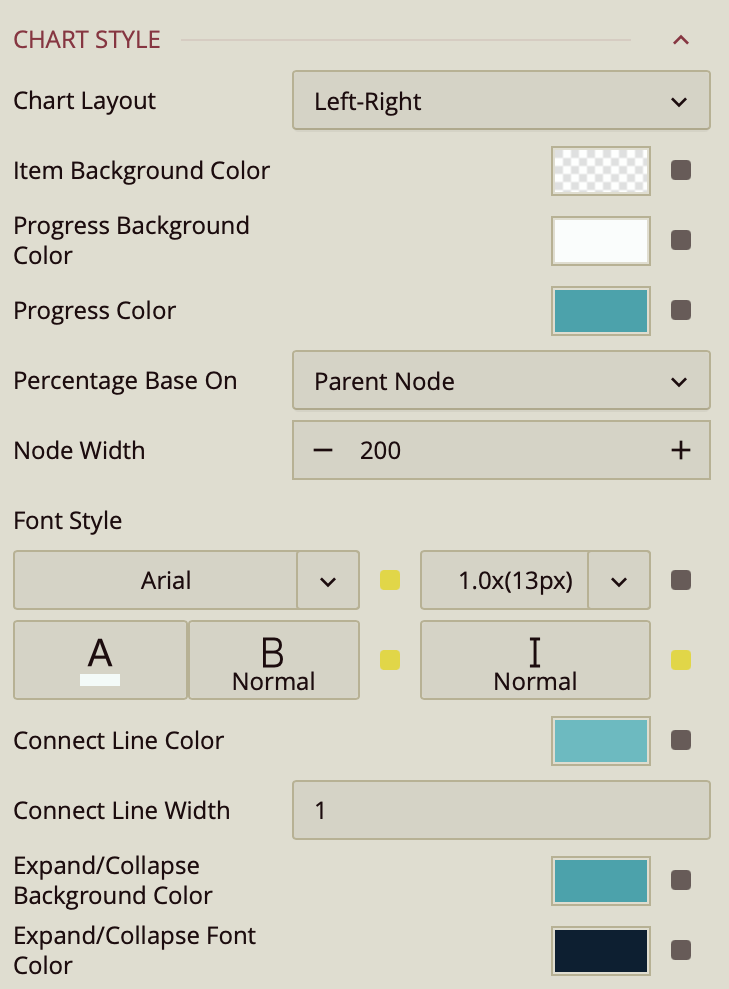Open the Item Background Color swatch
Viewport: 729px width, 989px height.
(x=600, y=171)
